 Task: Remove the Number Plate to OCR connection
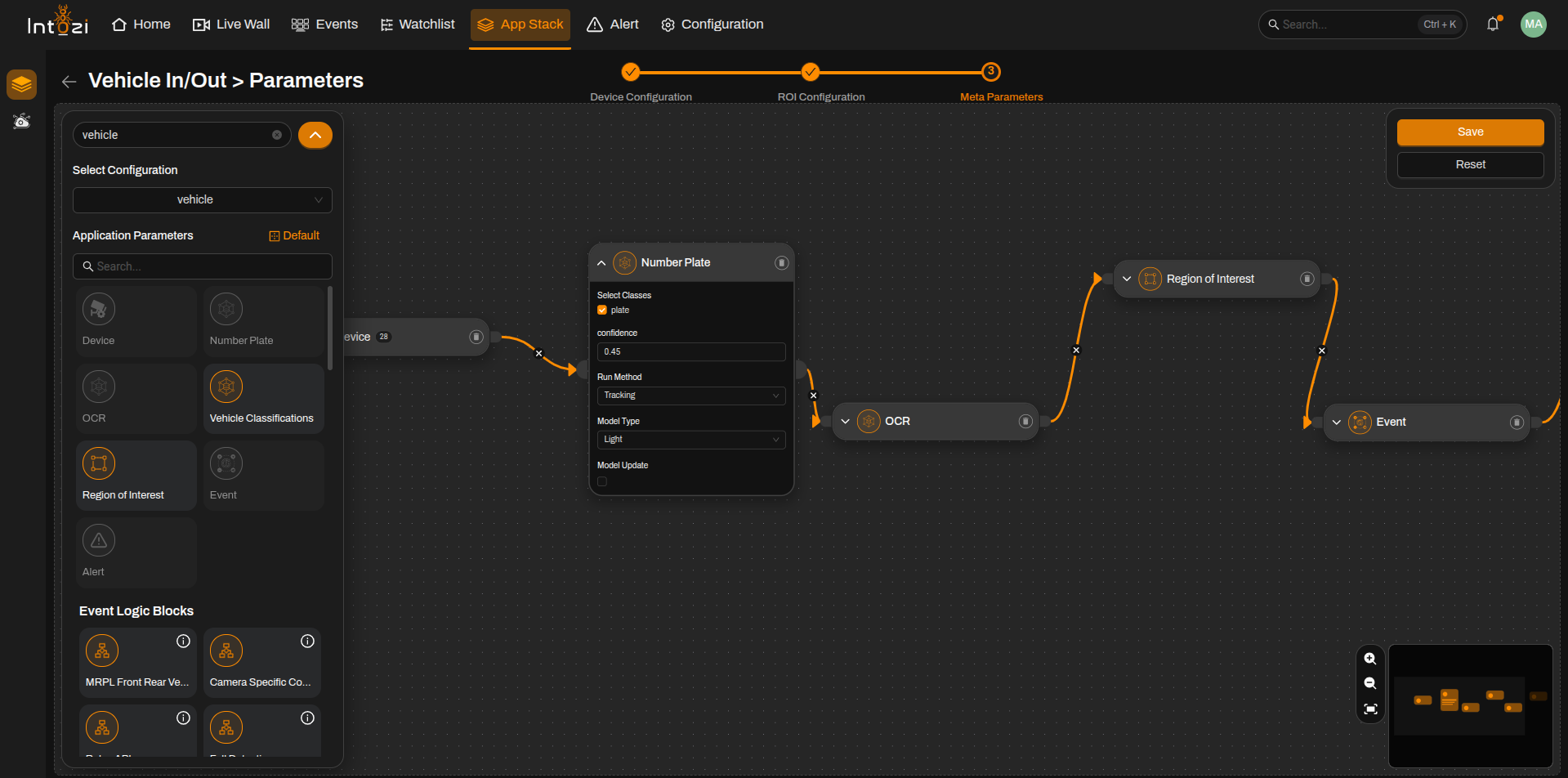tap(813, 396)
